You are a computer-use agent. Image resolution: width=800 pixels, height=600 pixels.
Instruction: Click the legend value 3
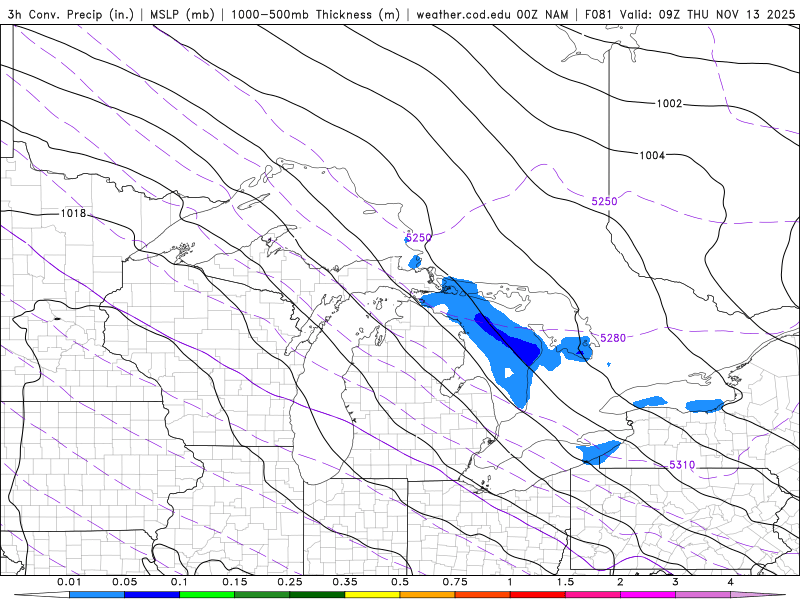[675, 582]
